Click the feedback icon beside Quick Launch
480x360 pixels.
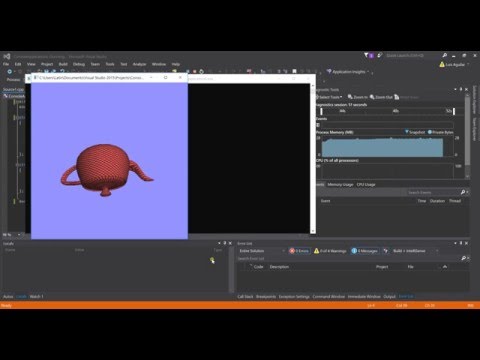(379, 55)
